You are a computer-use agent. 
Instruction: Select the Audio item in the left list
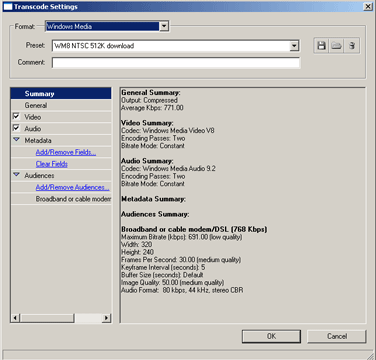(61, 129)
